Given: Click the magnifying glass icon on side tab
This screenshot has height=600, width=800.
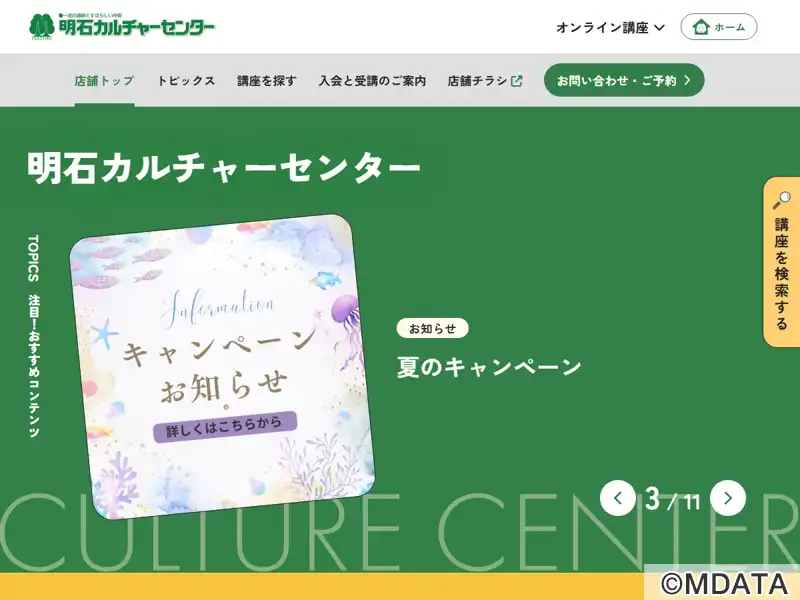Looking at the screenshot, I should [781, 200].
